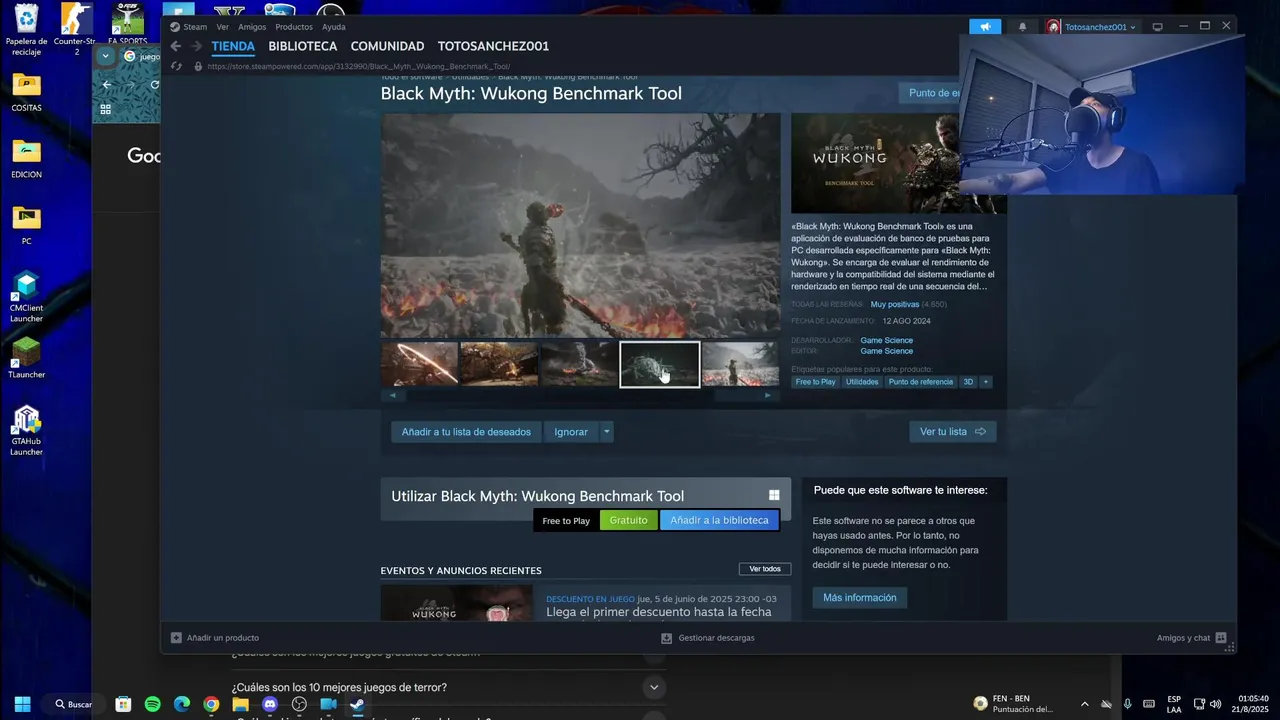This screenshot has height=720, width=1280.
Task: Click 'Más información' button
Action: [859, 597]
